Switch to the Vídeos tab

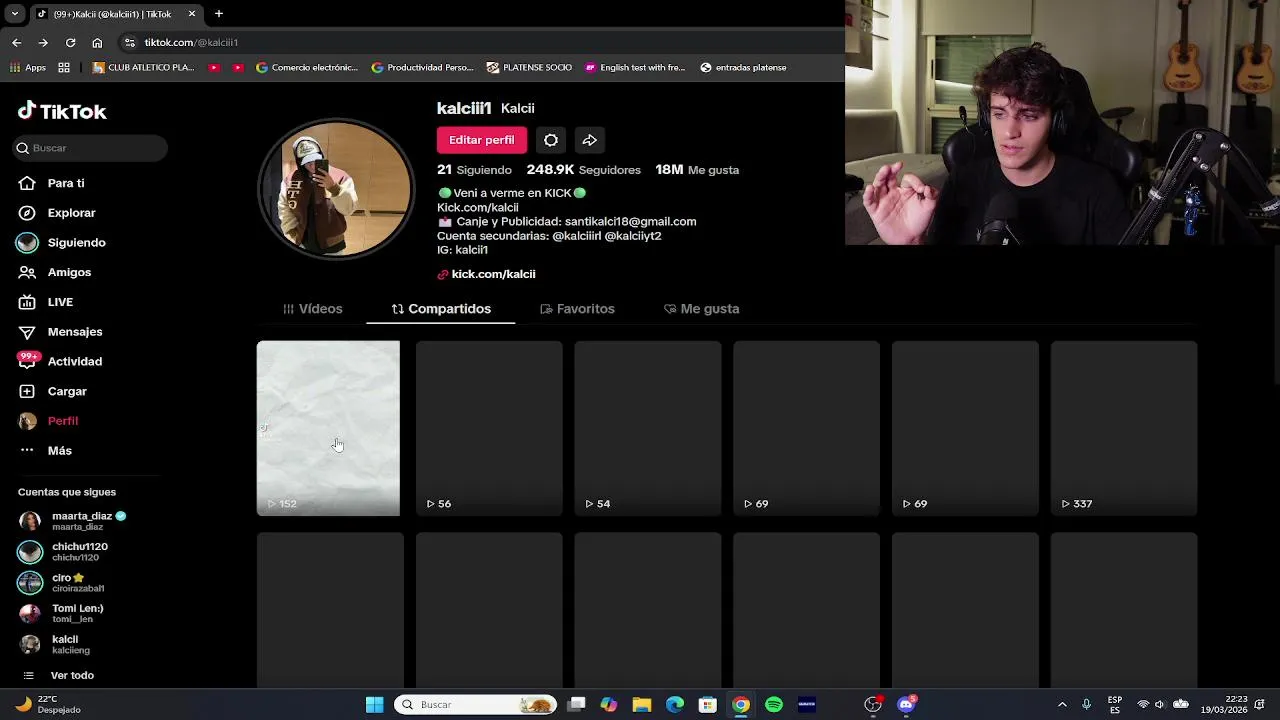point(312,309)
